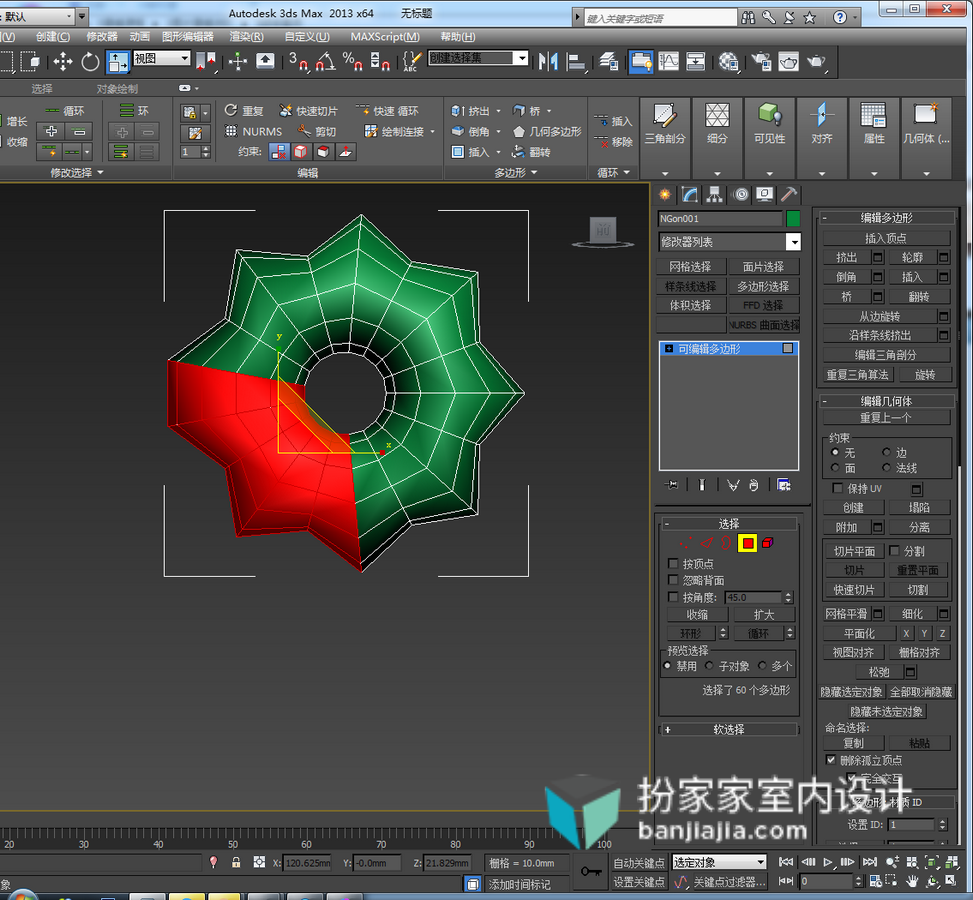Select the Rotate tool in main toolbar

coord(91,61)
